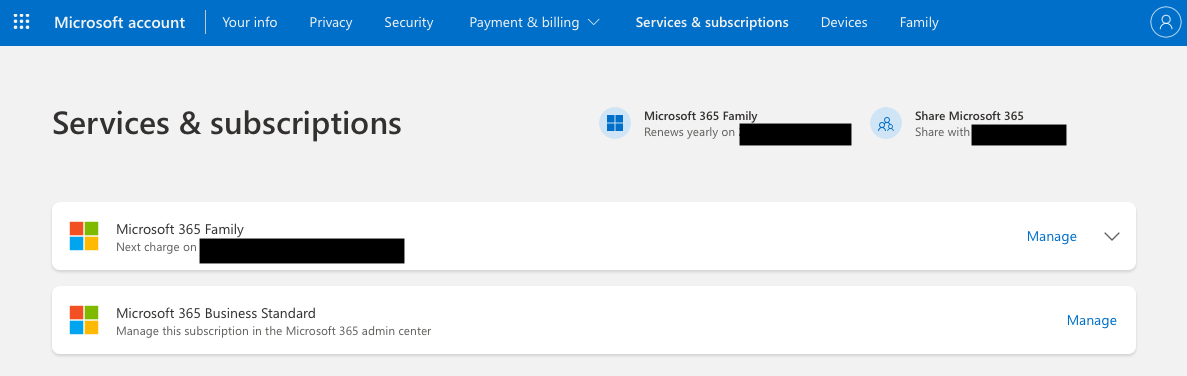Open the Security tab
Viewport: 1187px width, 376px height.
(409, 23)
